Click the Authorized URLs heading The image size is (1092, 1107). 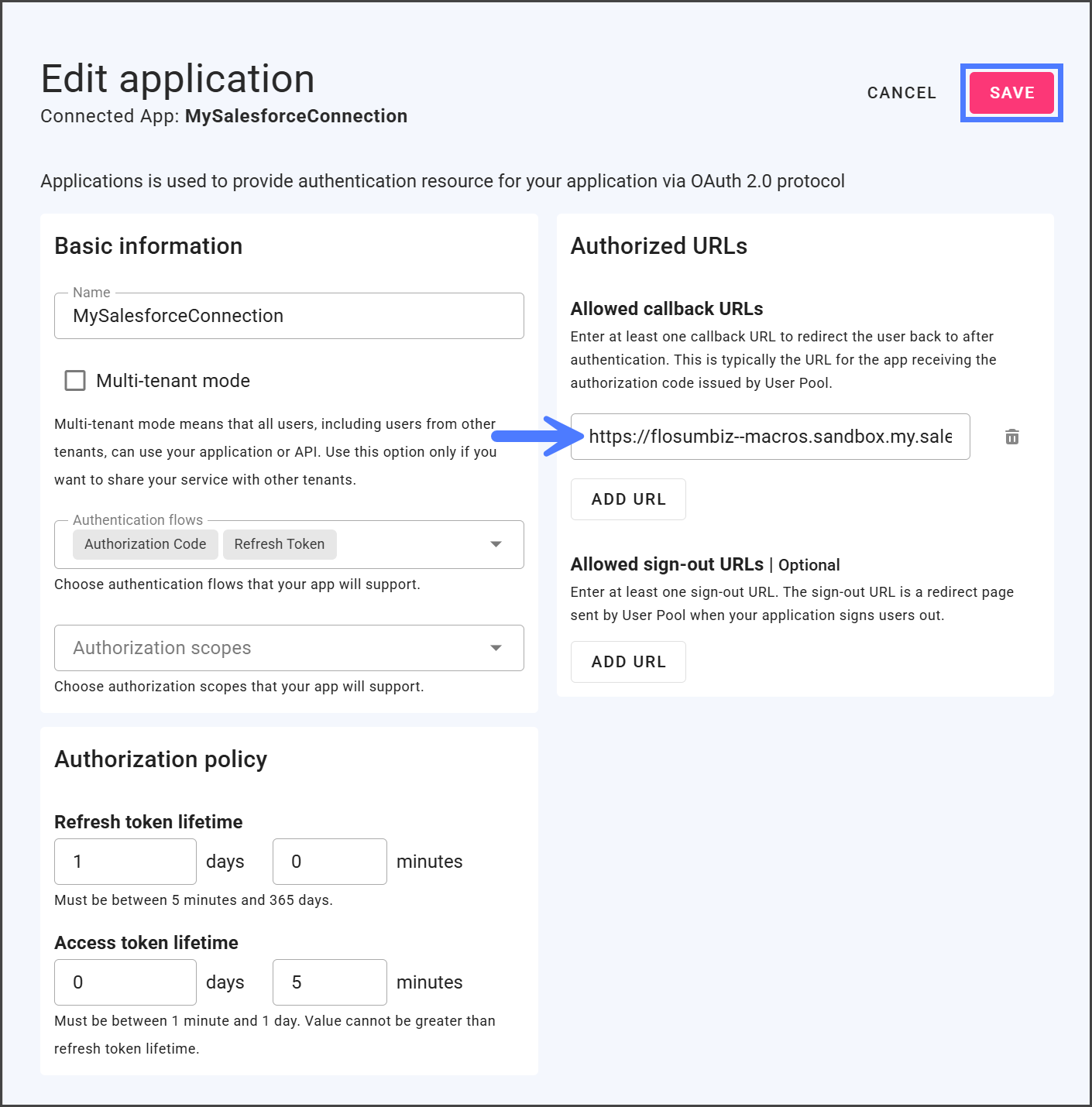tap(659, 246)
